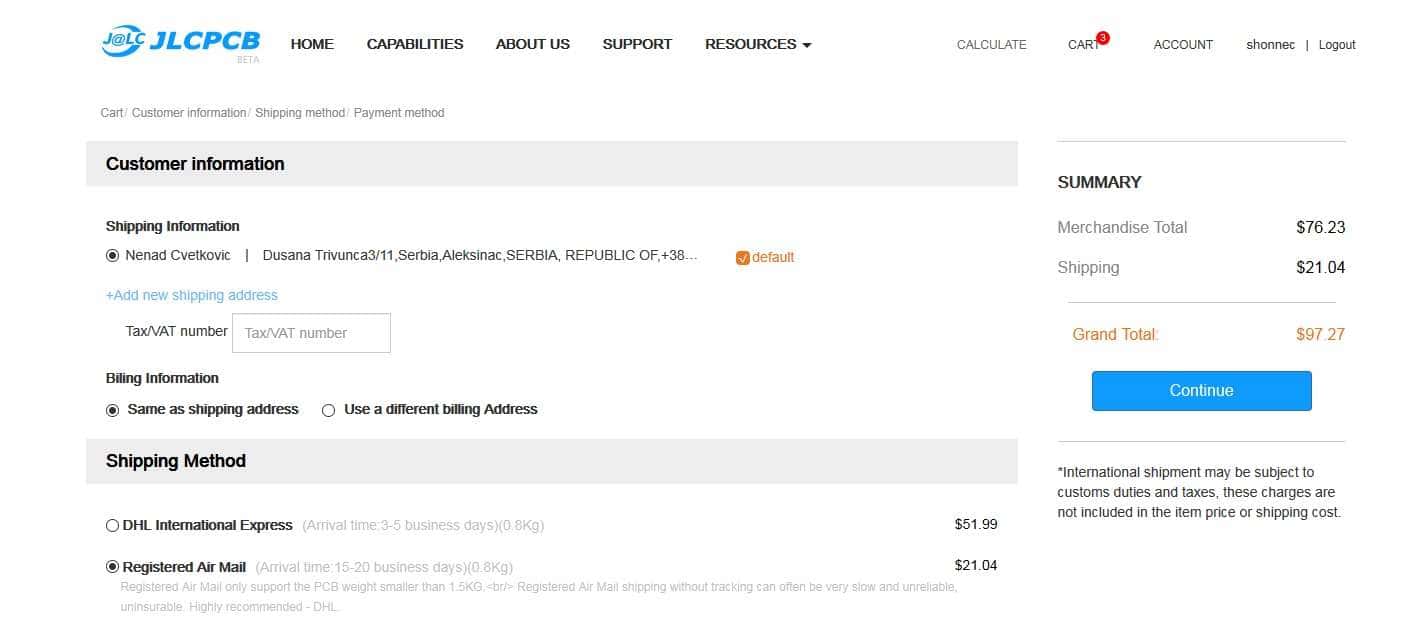The height and width of the screenshot is (636, 1417).
Task: Open the CALCULATE page link
Action: (991, 45)
